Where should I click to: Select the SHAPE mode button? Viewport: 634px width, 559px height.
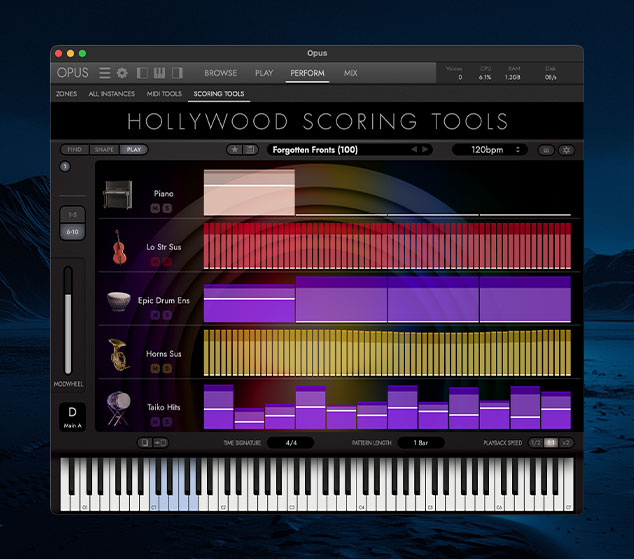coord(104,150)
